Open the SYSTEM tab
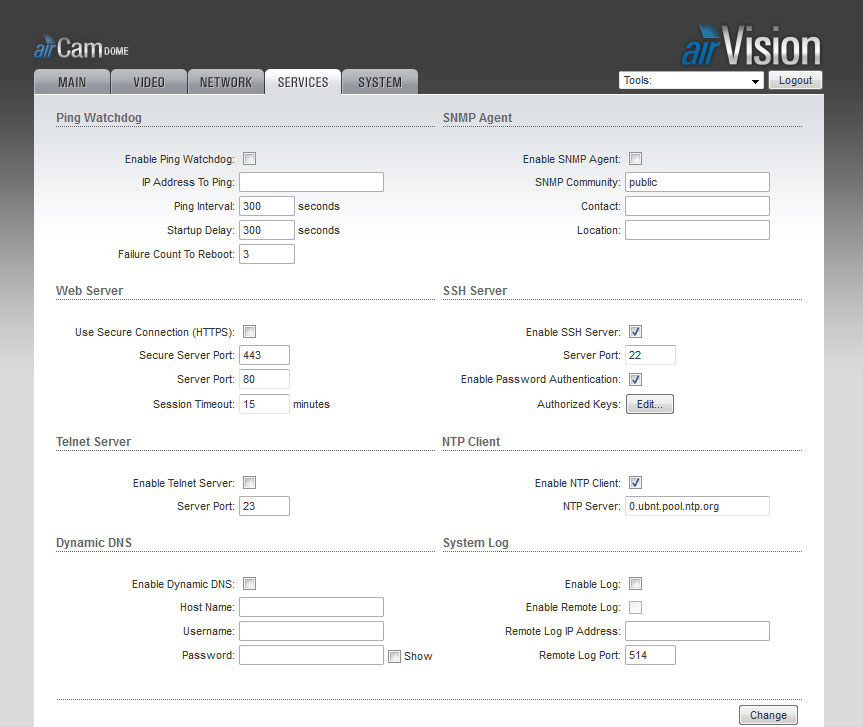The height and width of the screenshot is (727, 863). 379,81
